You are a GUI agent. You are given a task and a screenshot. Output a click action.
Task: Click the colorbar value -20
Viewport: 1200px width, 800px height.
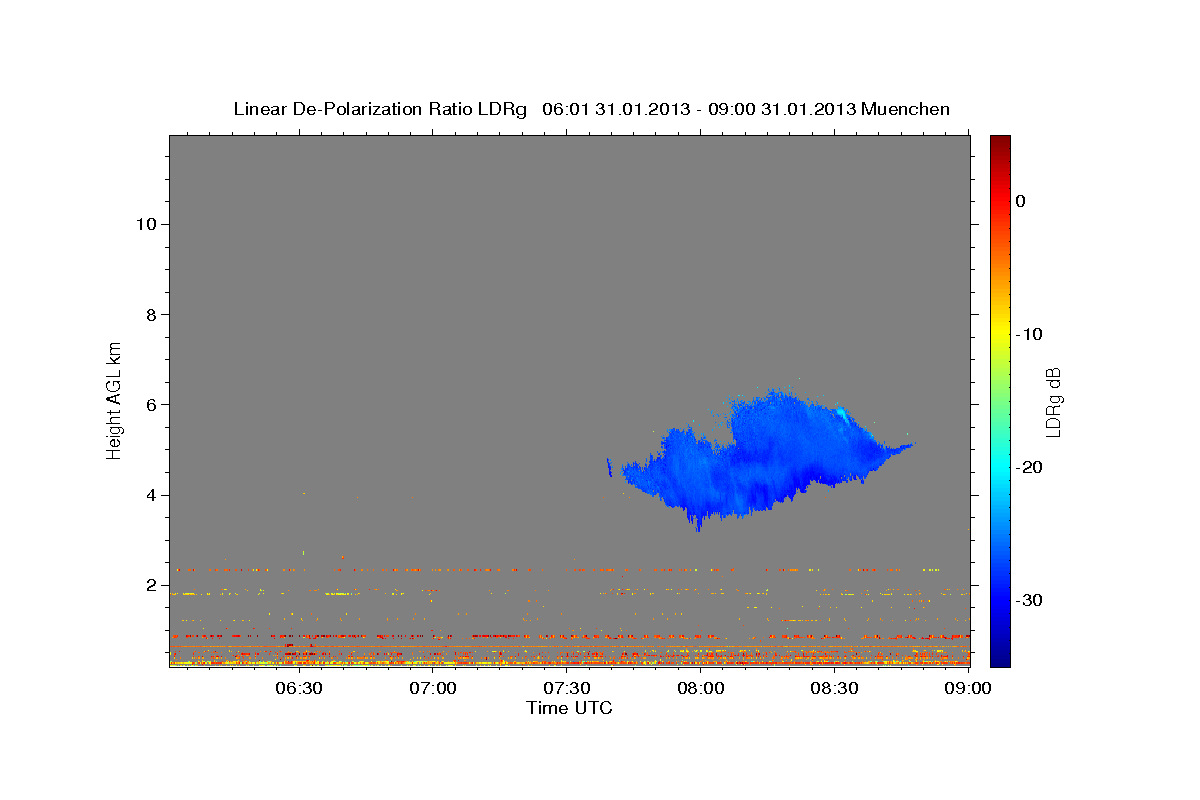1028,467
